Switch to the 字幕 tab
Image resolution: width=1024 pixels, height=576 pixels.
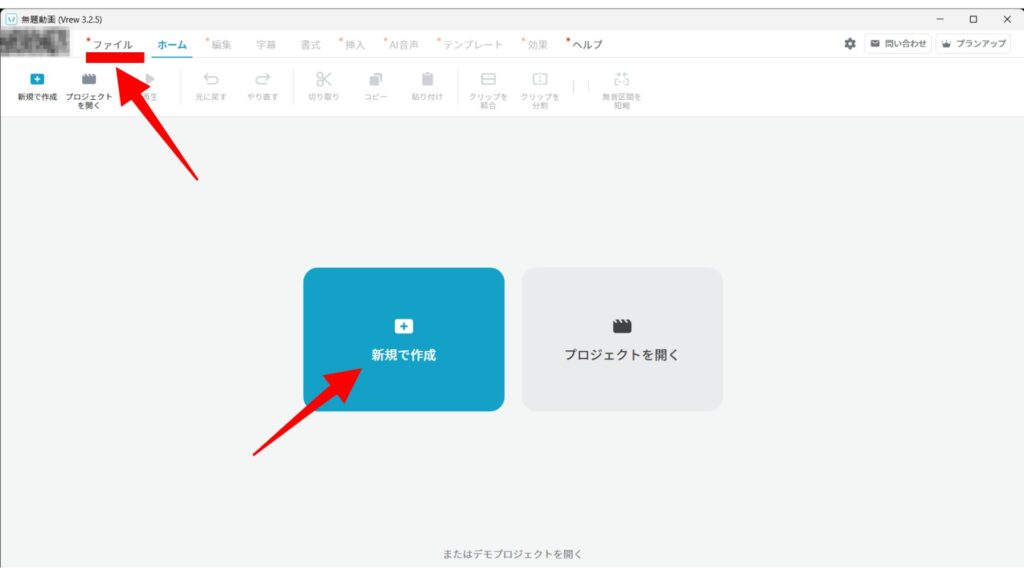(x=265, y=45)
